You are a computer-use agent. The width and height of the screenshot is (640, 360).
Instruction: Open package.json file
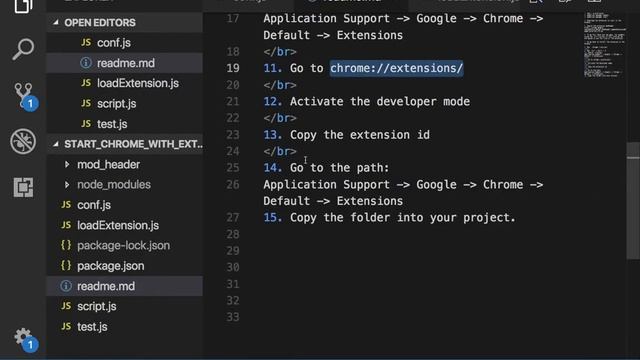point(124,266)
